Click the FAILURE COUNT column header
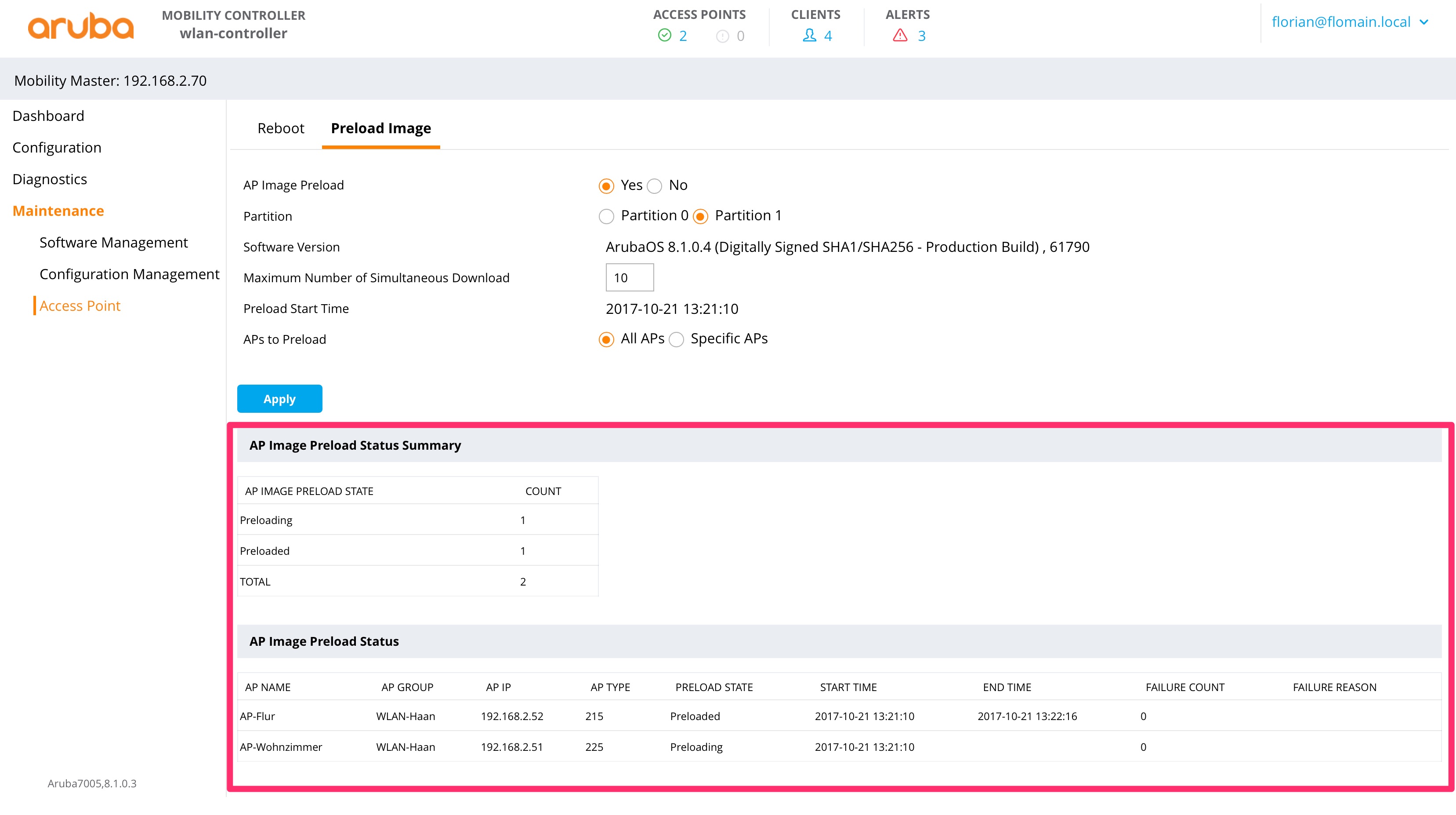 [x=1185, y=687]
